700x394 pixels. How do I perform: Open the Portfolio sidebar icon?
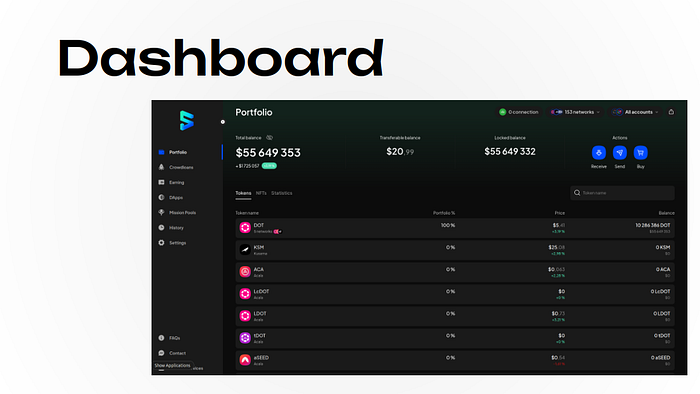click(x=161, y=152)
